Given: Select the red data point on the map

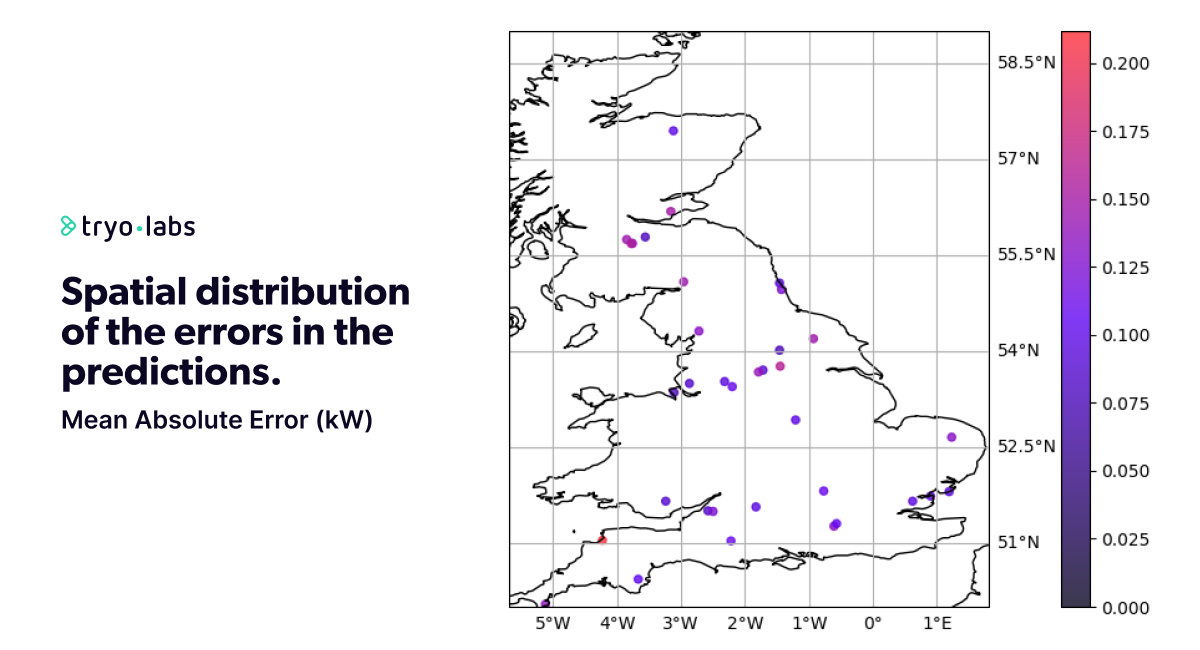Looking at the screenshot, I should (602, 540).
